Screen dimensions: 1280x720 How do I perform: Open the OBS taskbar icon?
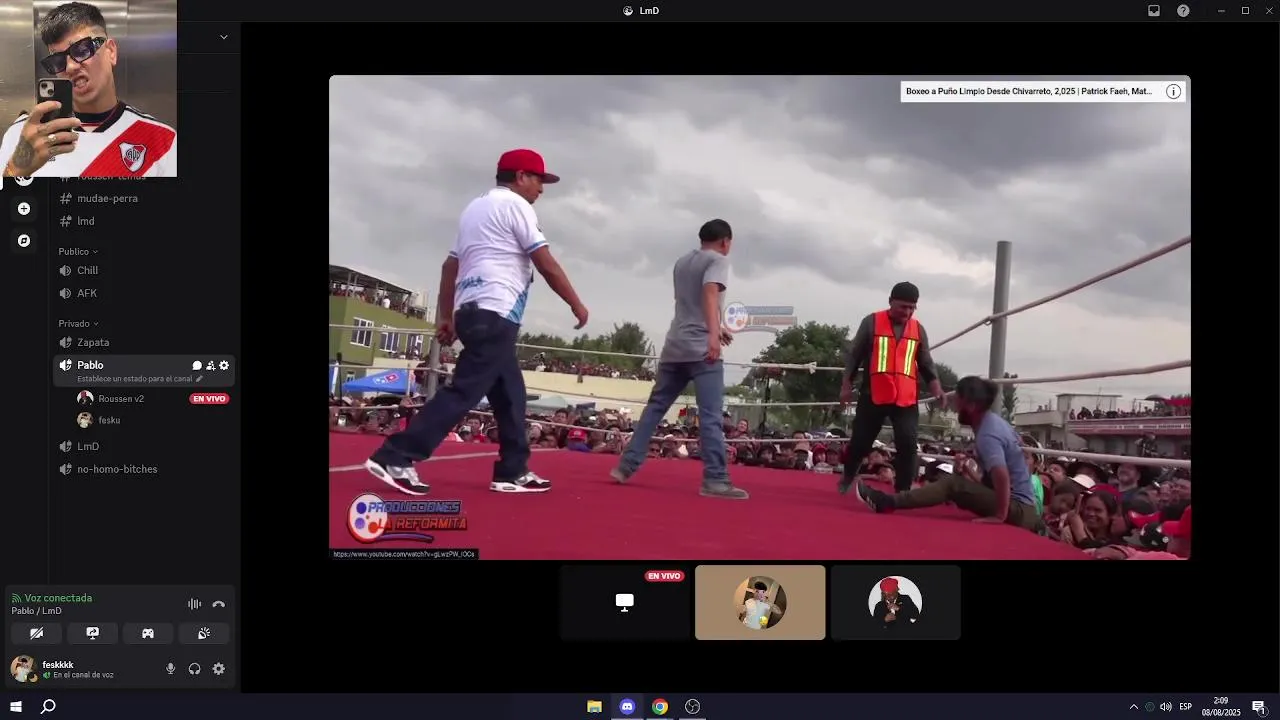692,706
